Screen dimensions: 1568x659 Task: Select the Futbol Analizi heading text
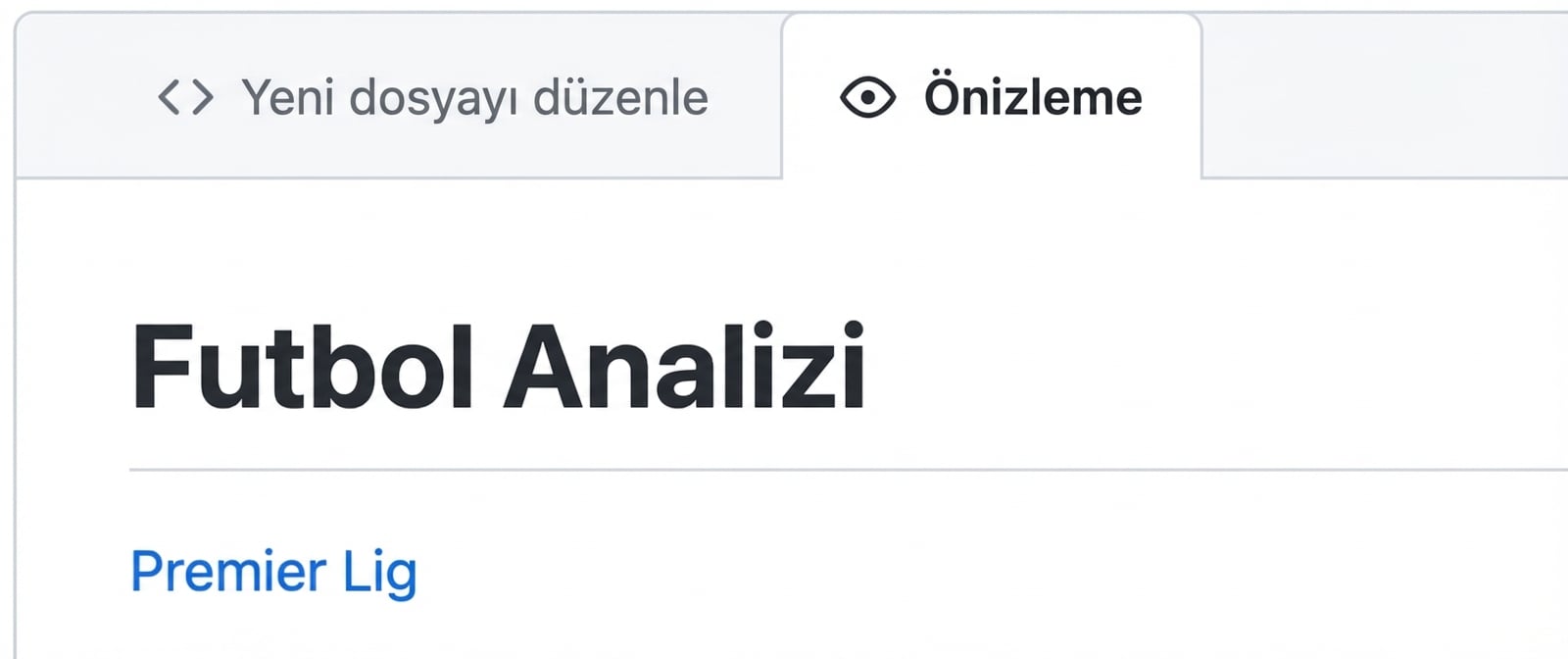tap(500, 361)
